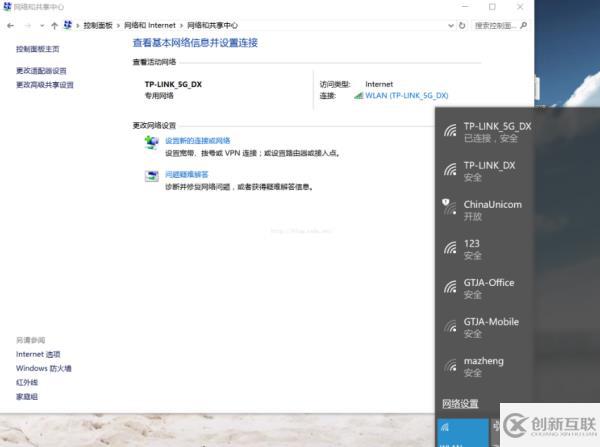Open Internet 选项 link

38,354
